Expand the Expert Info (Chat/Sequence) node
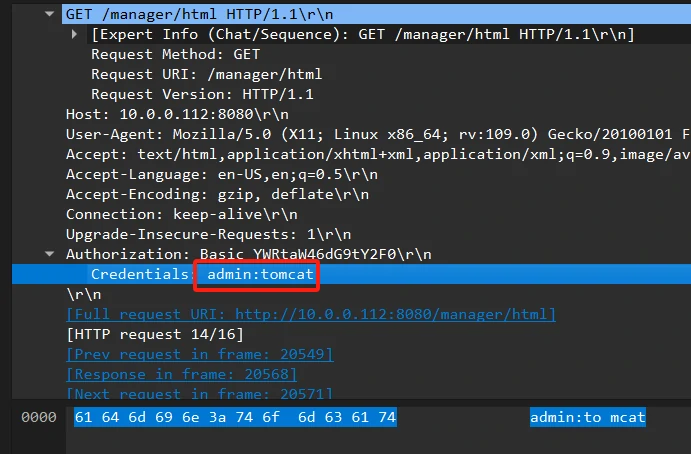 pyautogui.click(x=76, y=34)
